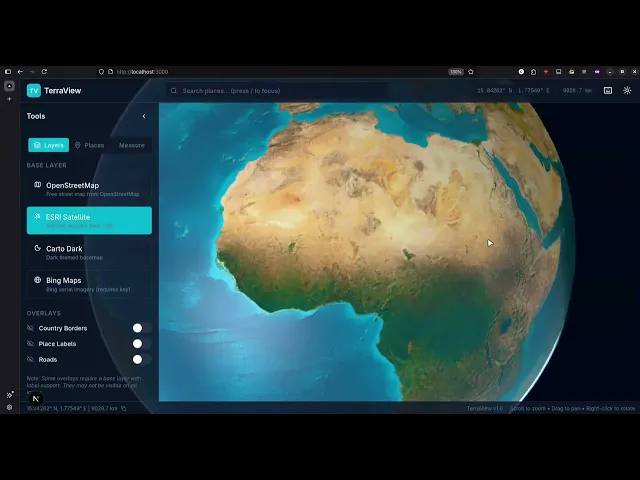Collapse the Tools panel with the chevron

coord(144,116)
